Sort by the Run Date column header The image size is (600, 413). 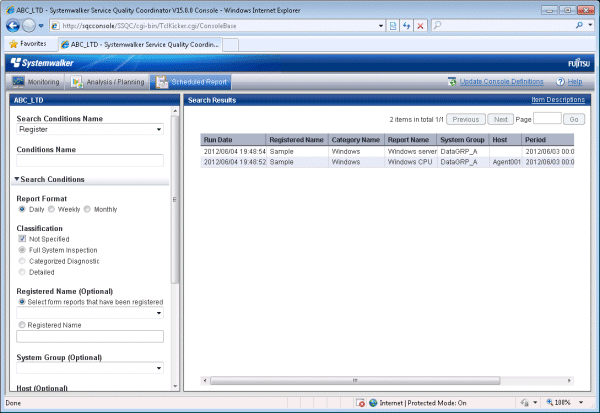click(x=233, y=140)
